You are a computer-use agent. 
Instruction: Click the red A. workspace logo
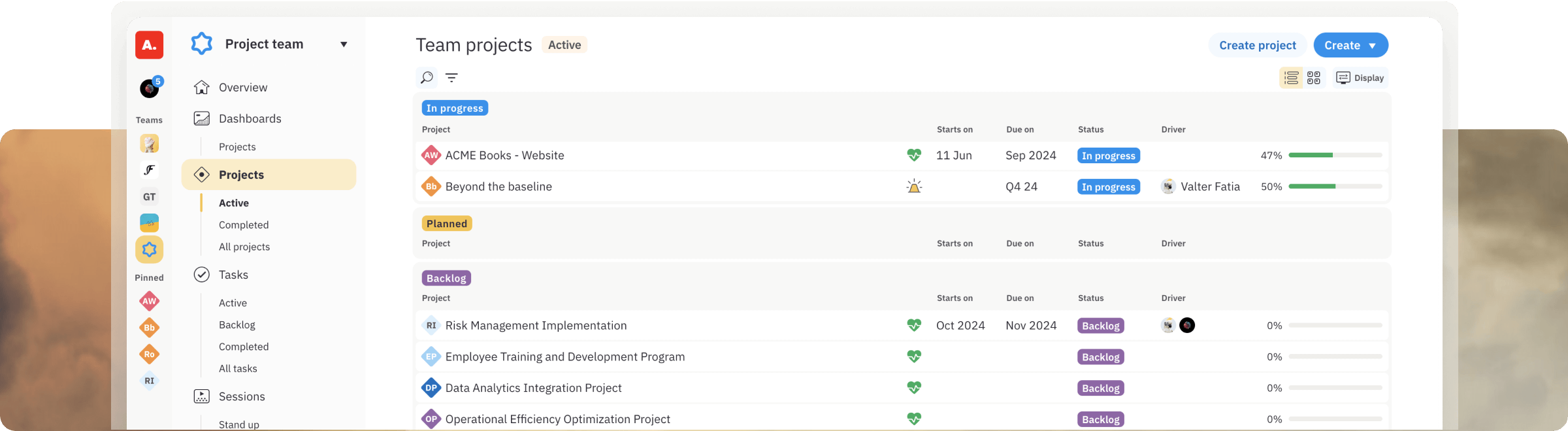pyautogui.click(x=149, y=45)
